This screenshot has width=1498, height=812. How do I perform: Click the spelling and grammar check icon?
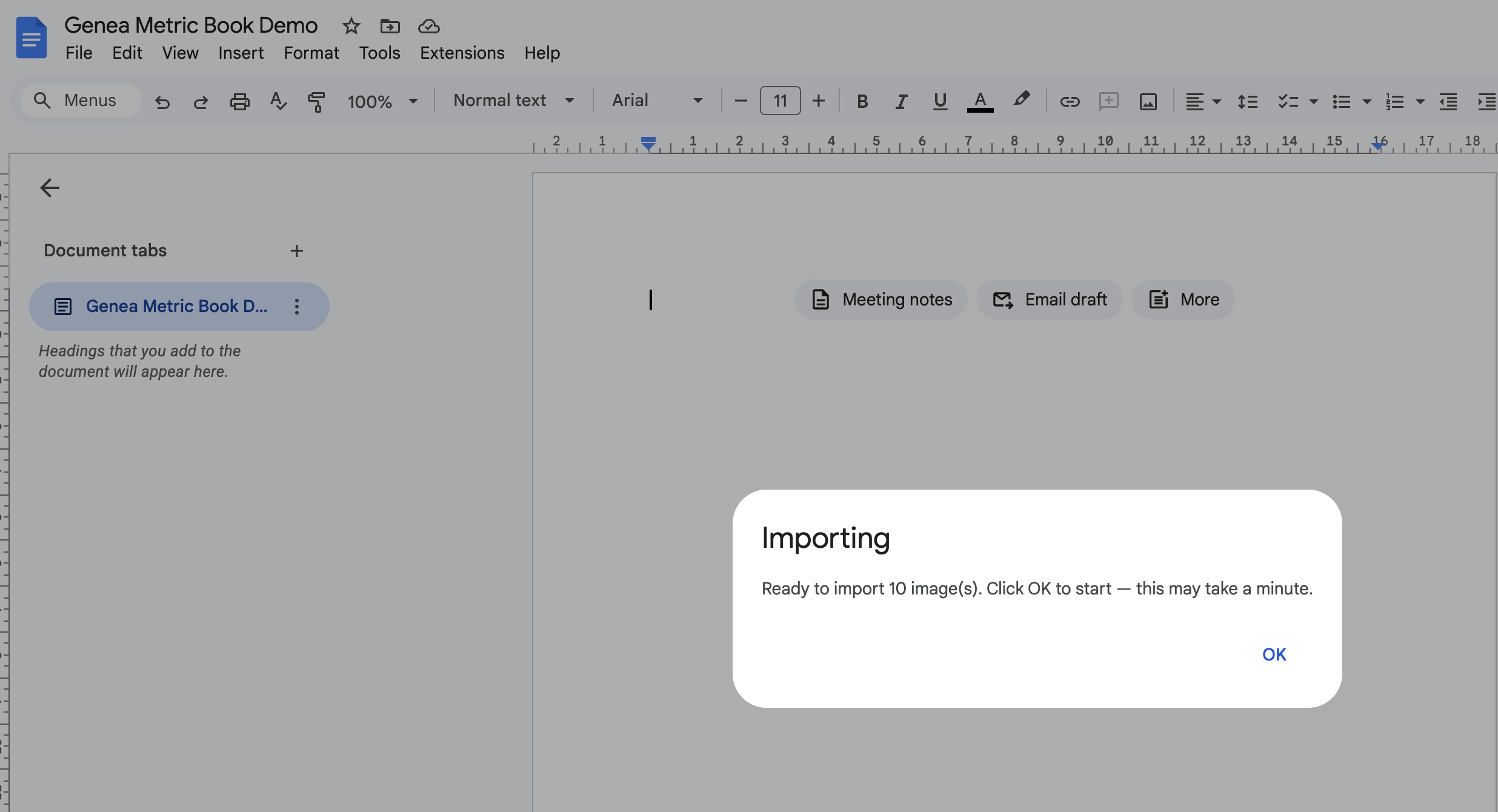tap(278, 101)
